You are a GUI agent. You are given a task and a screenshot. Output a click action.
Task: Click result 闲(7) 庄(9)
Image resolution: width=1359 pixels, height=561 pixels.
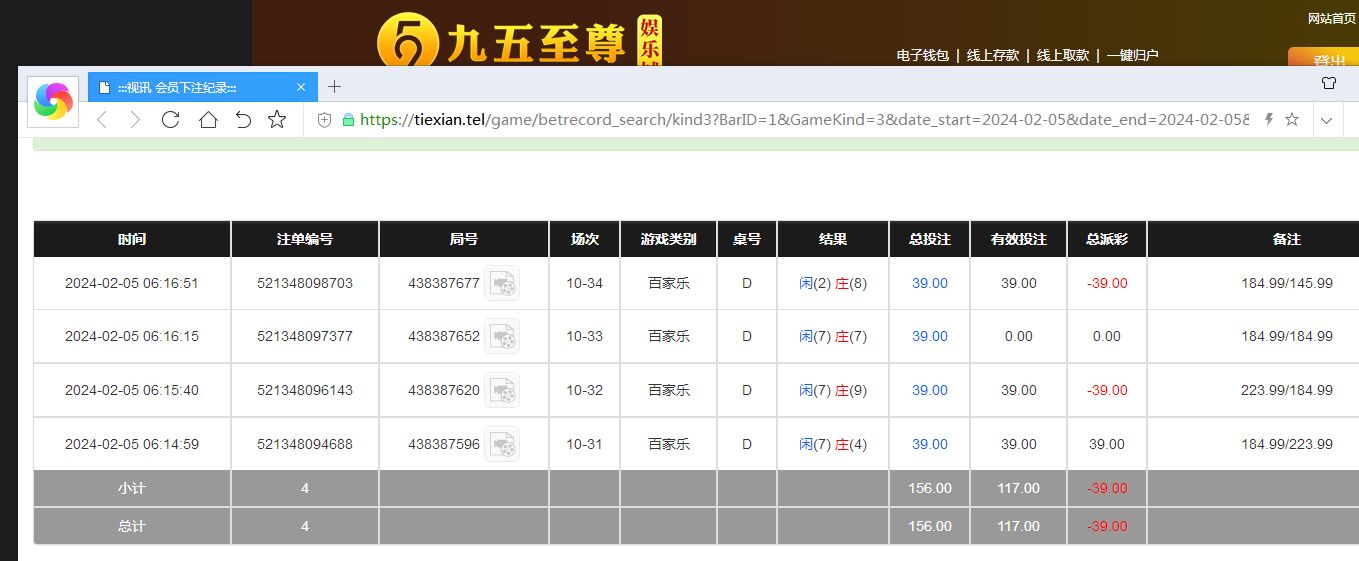[x=833, y=390]
